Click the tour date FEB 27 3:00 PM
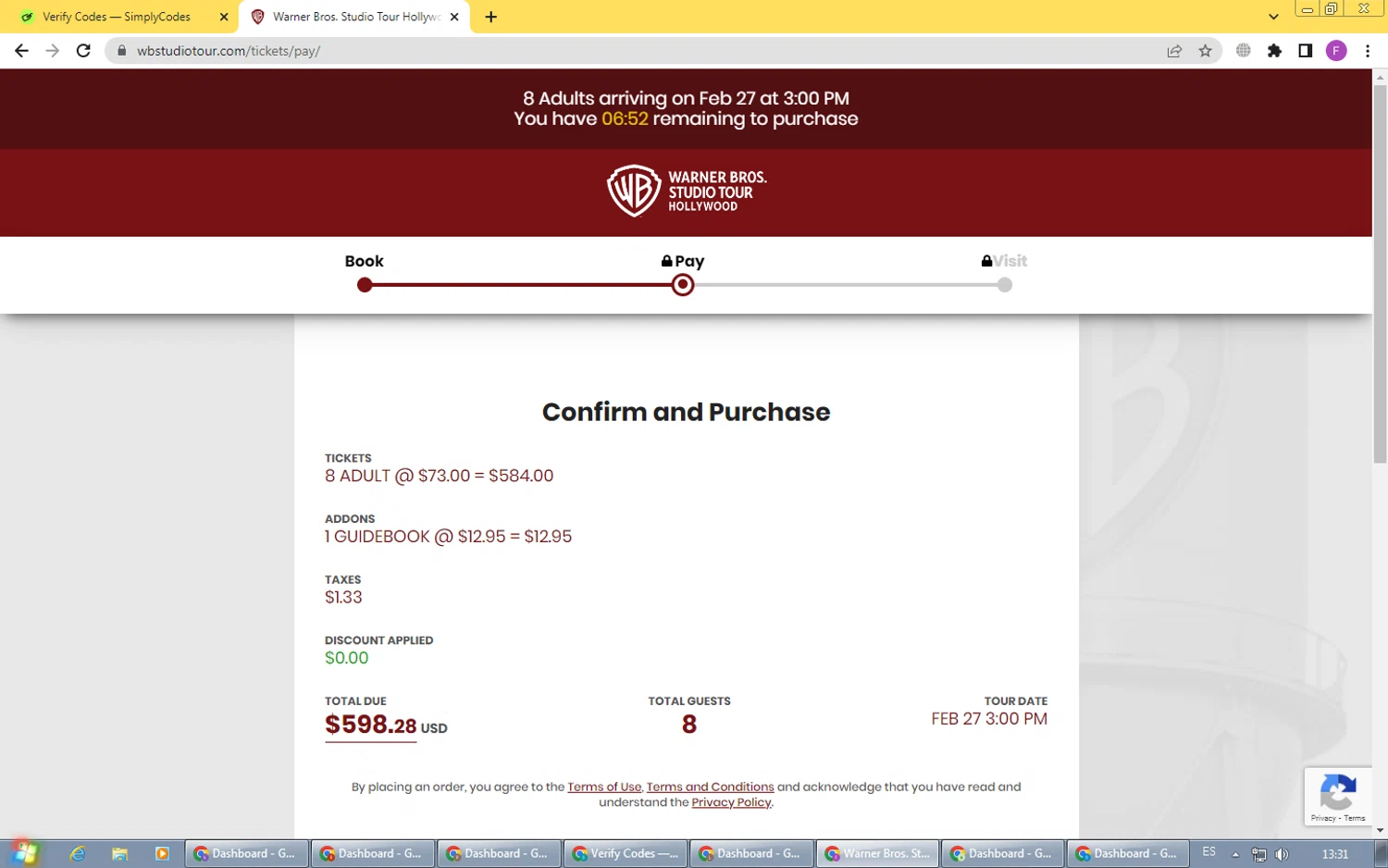The height and width of the screenshot is (868, 1388). click(989, 719)
